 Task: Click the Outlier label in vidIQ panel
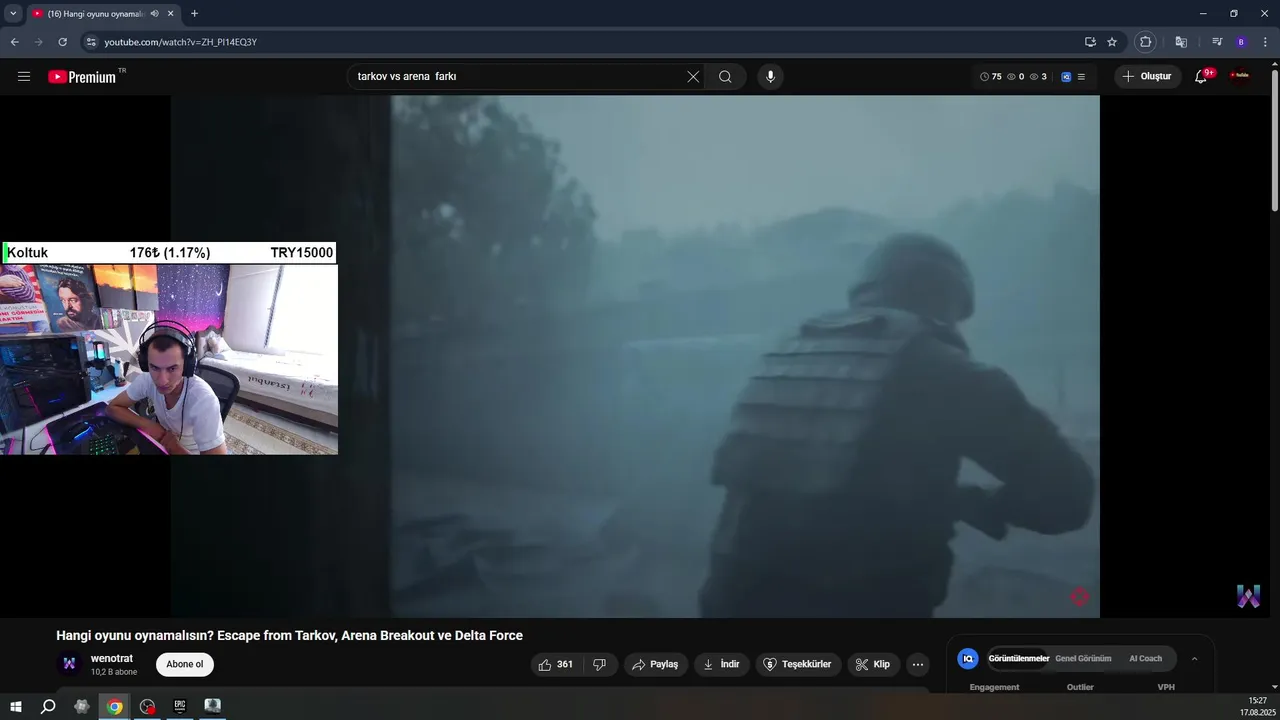click(x=1080, y=687)
